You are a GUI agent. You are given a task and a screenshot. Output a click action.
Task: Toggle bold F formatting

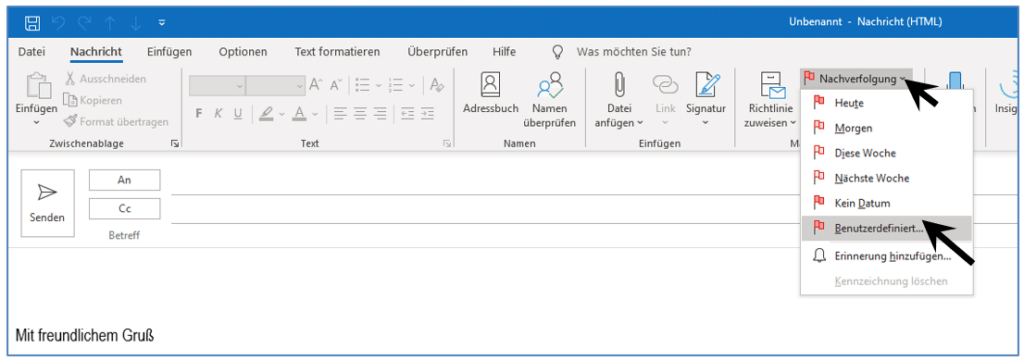pos(199,114)
